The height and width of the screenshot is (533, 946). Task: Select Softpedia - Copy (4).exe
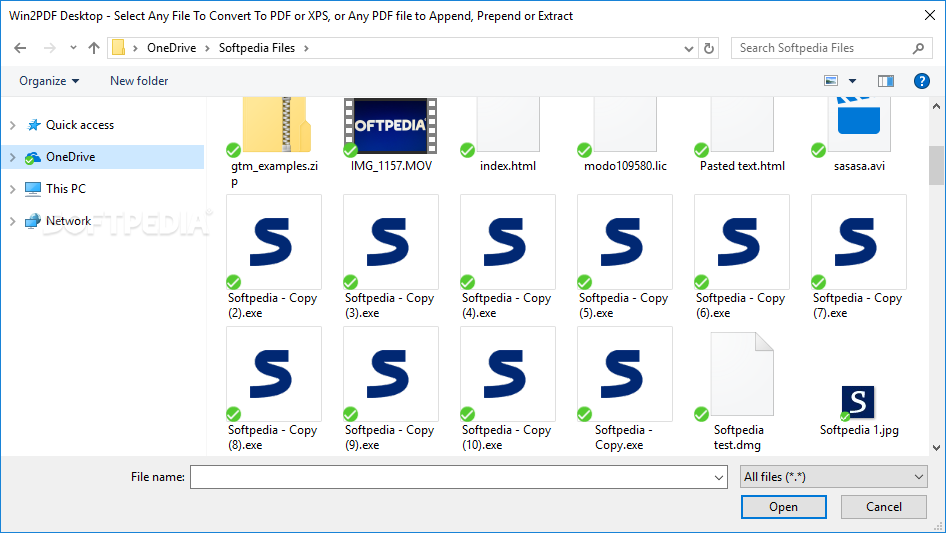click(508, 257)
